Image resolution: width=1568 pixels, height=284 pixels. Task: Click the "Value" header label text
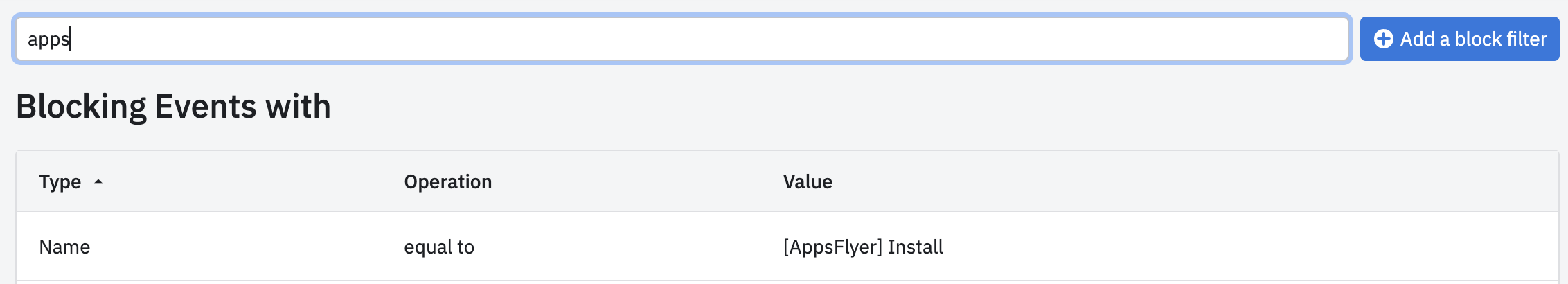808,181
